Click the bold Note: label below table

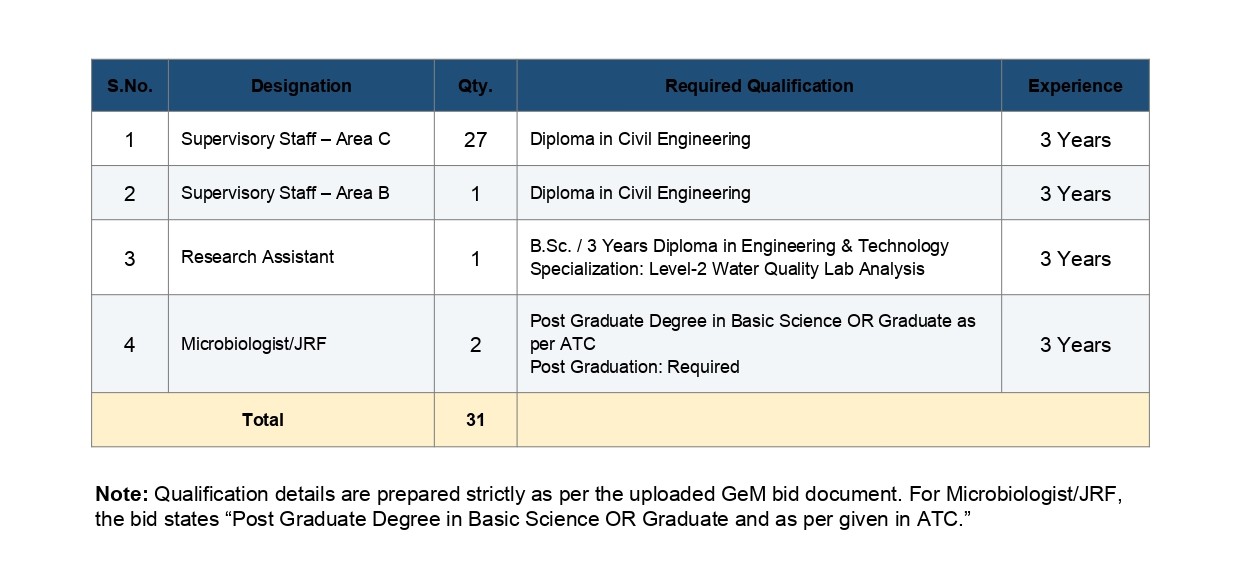pos(122,494)
